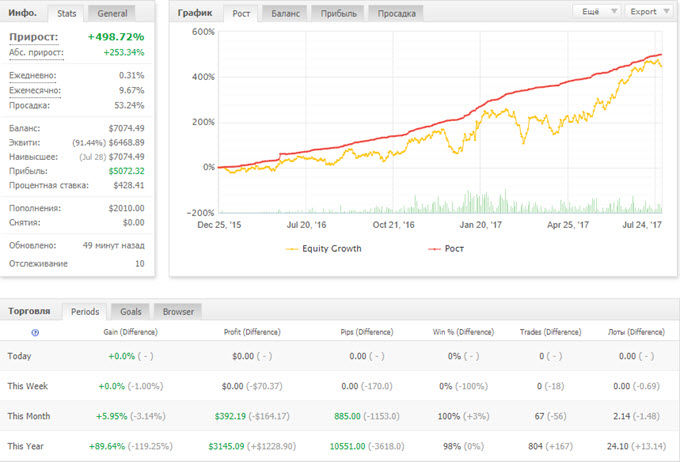Viewport: 680px width, 462px height.
Task: Select the Today row label
Action: pyautogui.click(x=19, y=356)
